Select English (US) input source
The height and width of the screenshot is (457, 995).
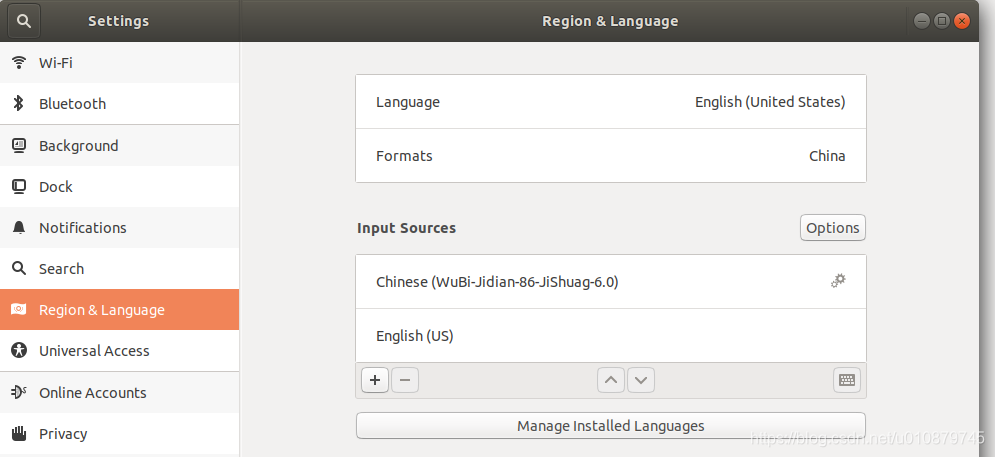(610, 336)
